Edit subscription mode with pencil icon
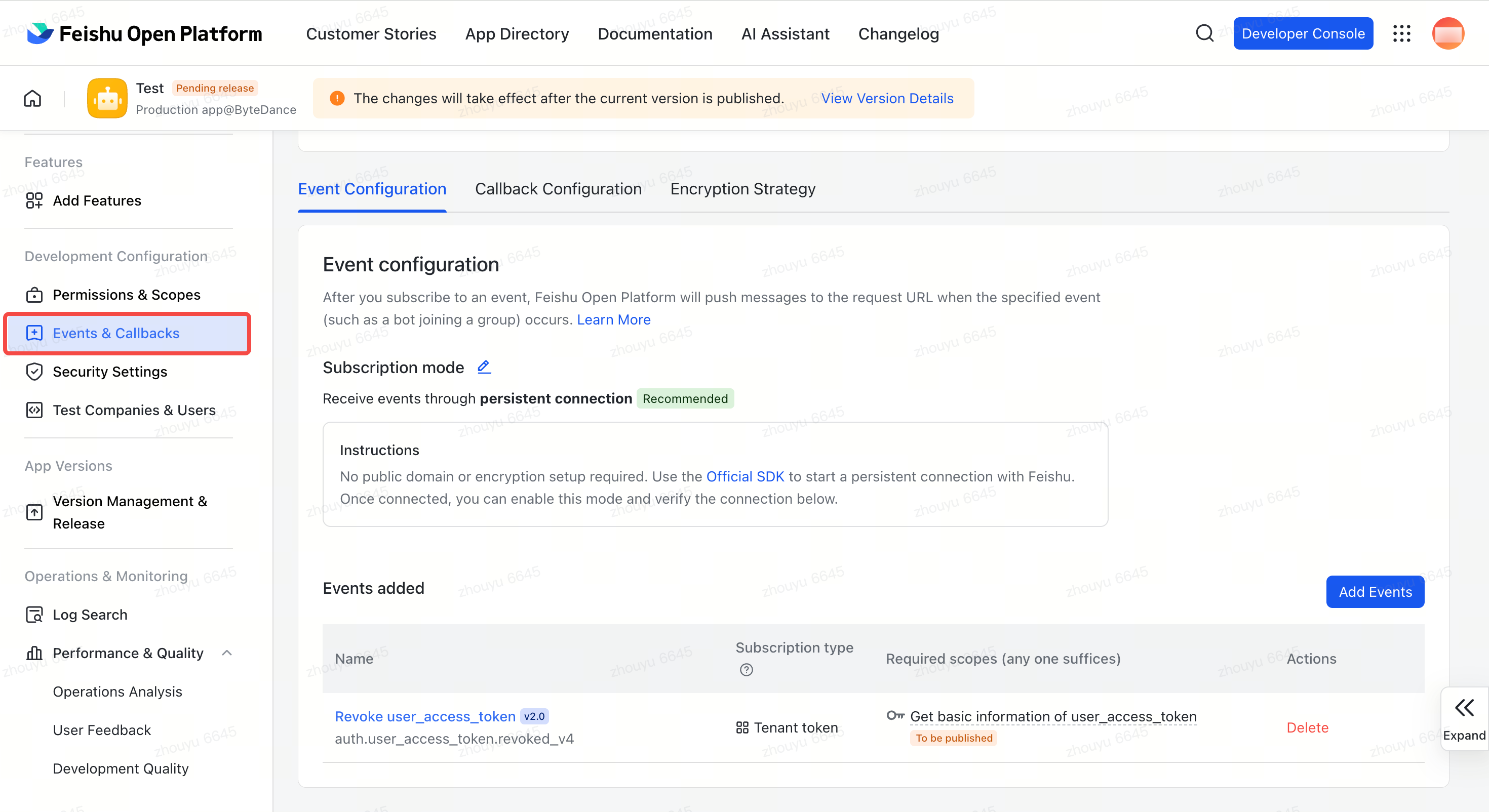Screen dimensions: 1489x812 point(484,367)
